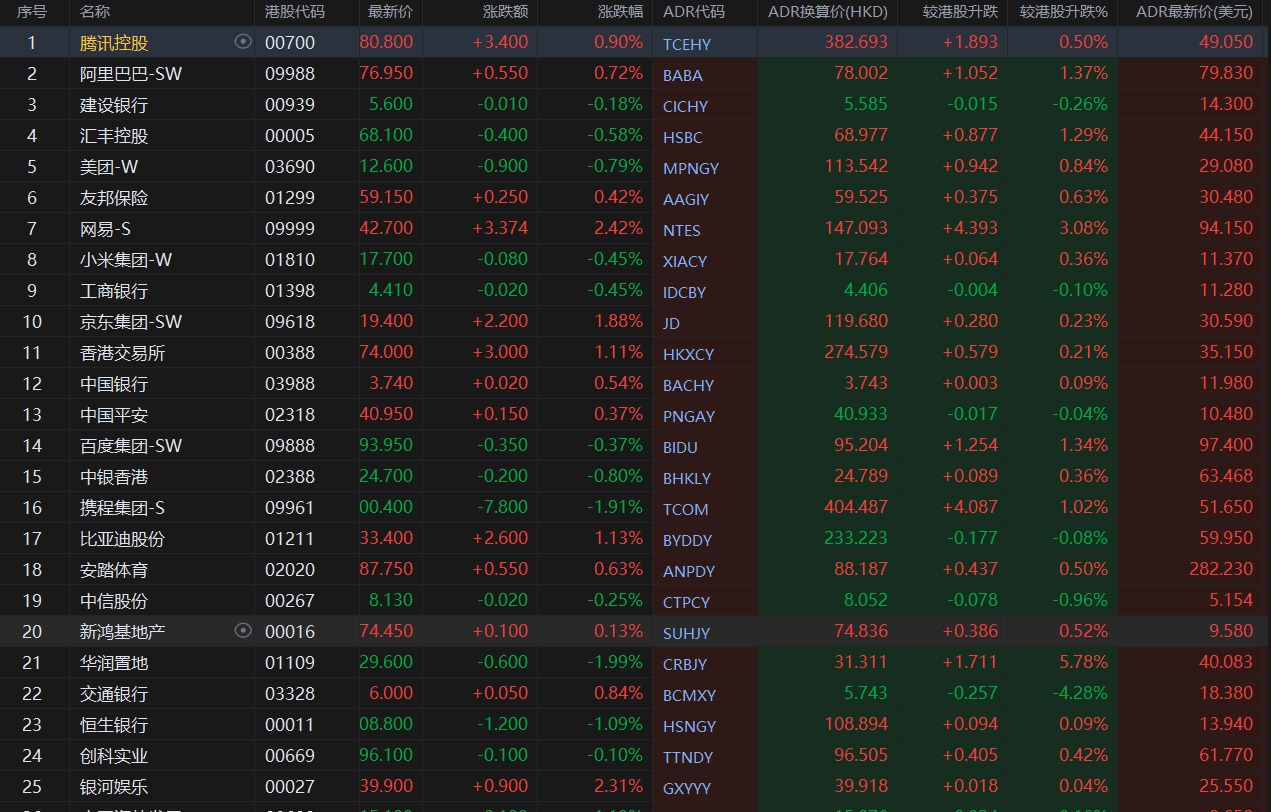Viewport: 1271px width, 812px height.
Task: Click the 华润置地 stock name
Action: 114,663
